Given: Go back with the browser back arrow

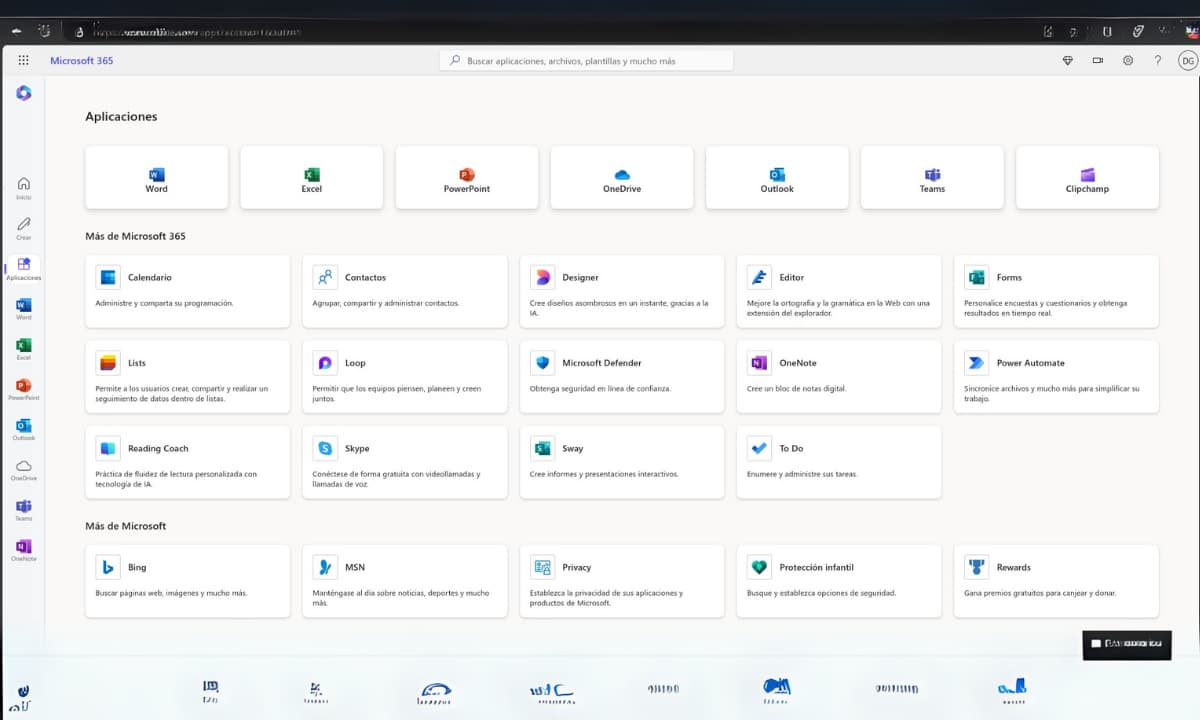Looking at the screenshot, I should click(17, 32).
